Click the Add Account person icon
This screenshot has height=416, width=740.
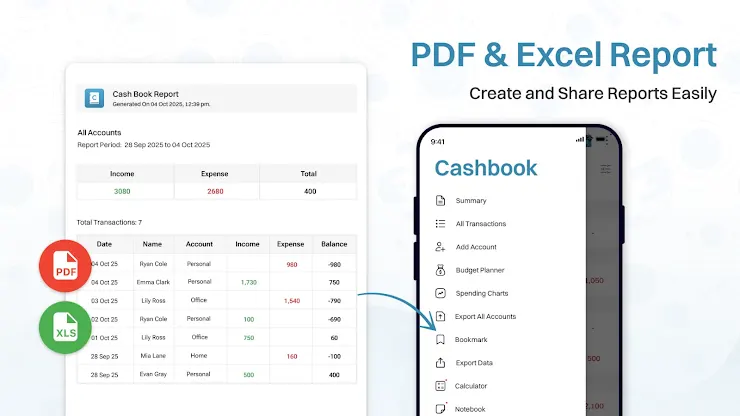coord(440,246)
